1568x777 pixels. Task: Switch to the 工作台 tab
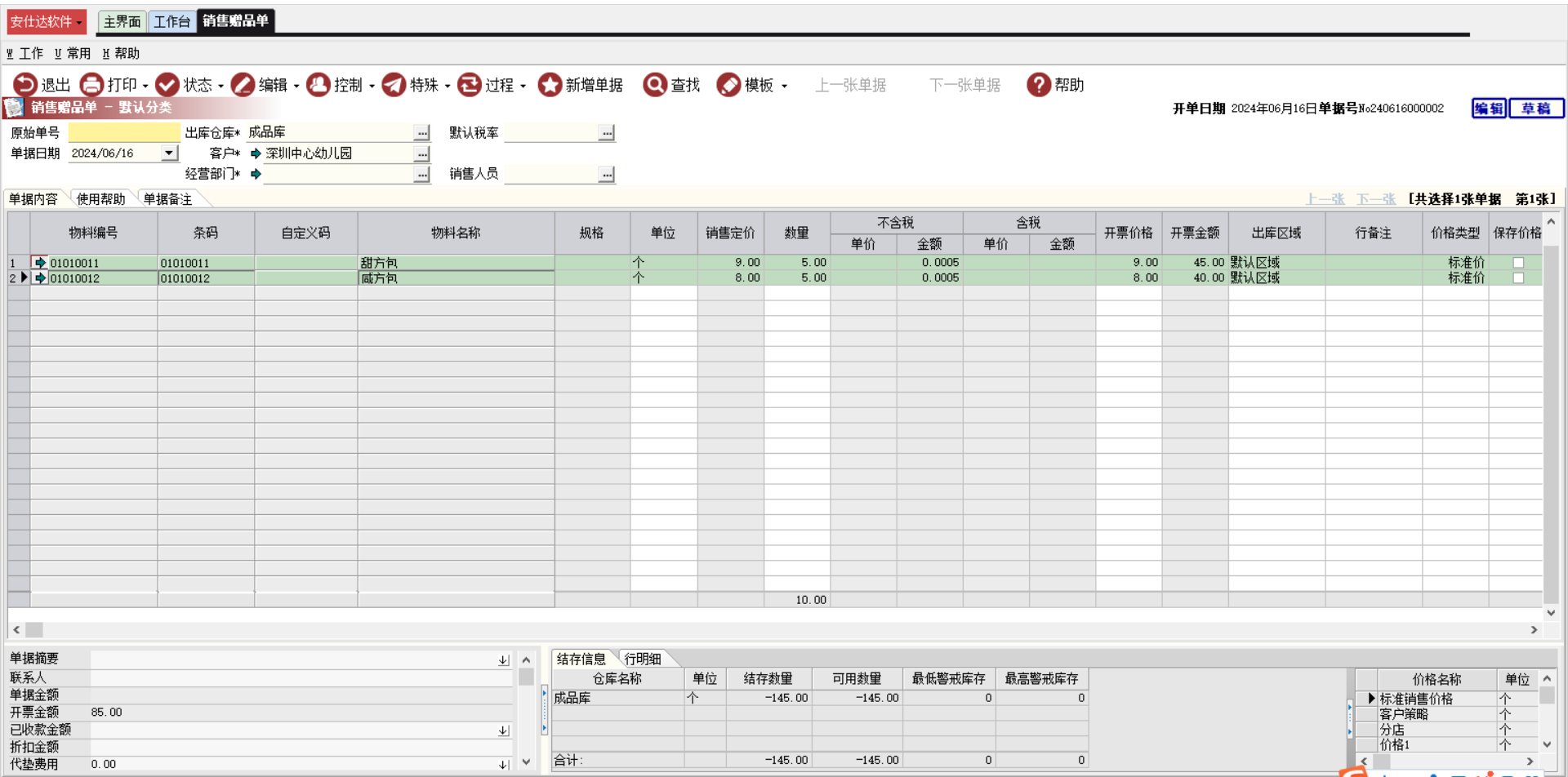(172, 22)
